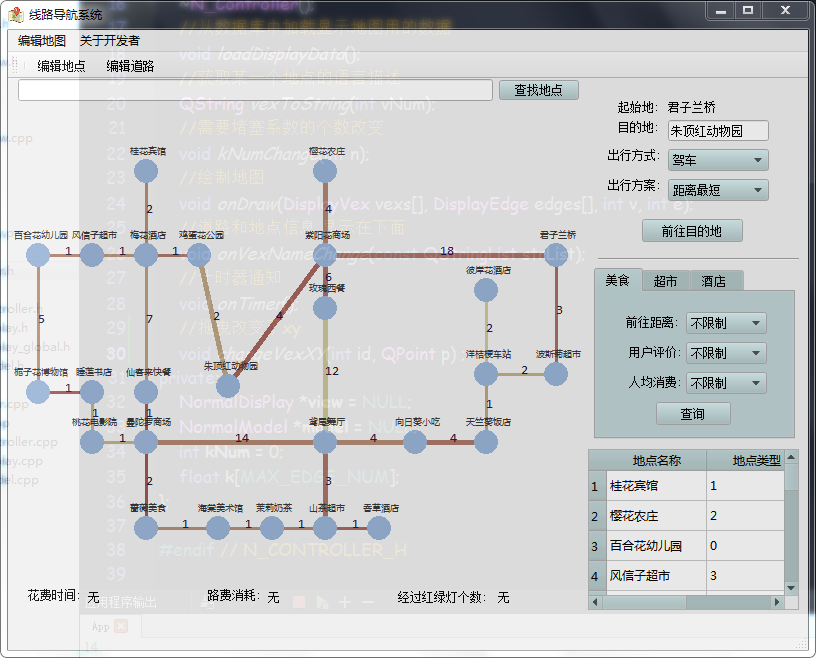Open the 编辑地图 menu
Screen dimensions: 816x658
[x=42, y=41]
